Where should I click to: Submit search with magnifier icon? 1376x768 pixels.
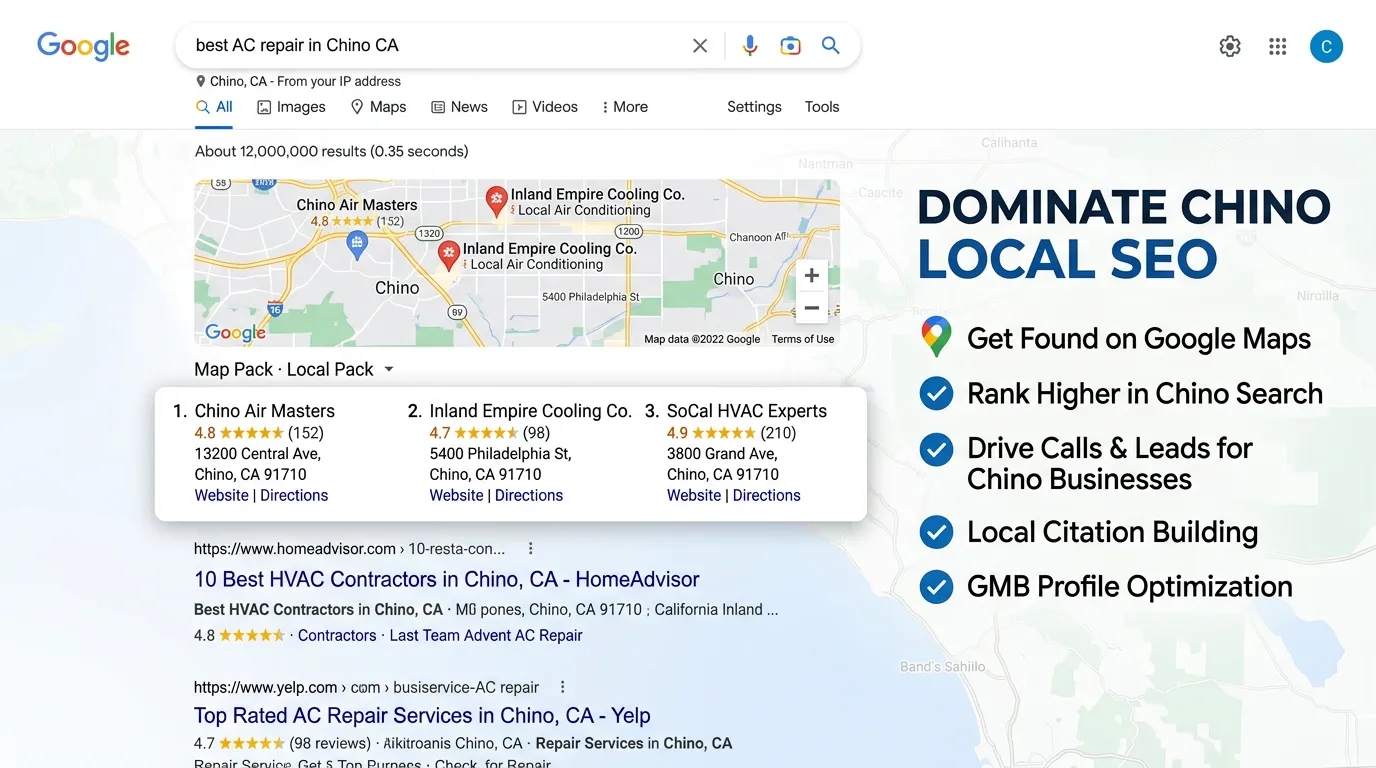[x=830, y=45]
